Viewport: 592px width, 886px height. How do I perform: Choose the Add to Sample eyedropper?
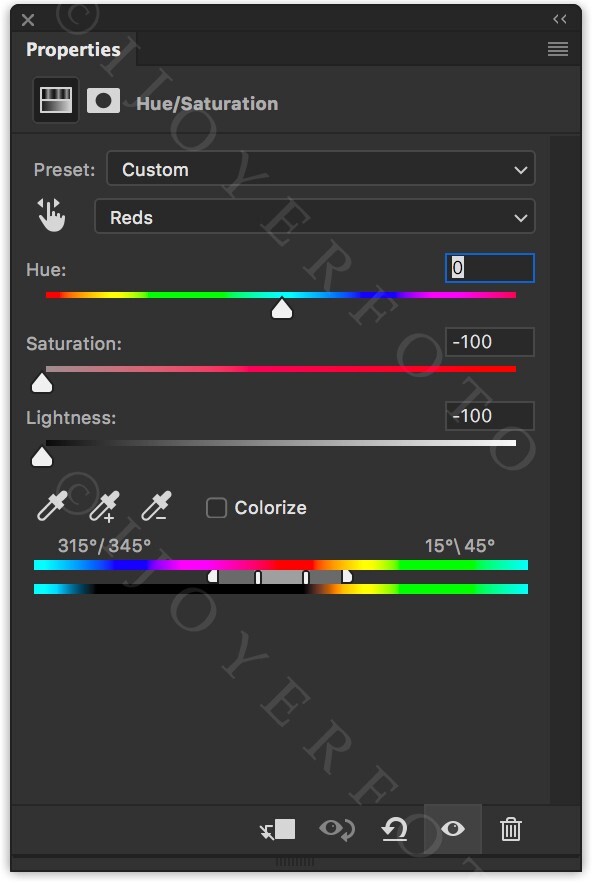pyautogui.click(x=105, y=505)
